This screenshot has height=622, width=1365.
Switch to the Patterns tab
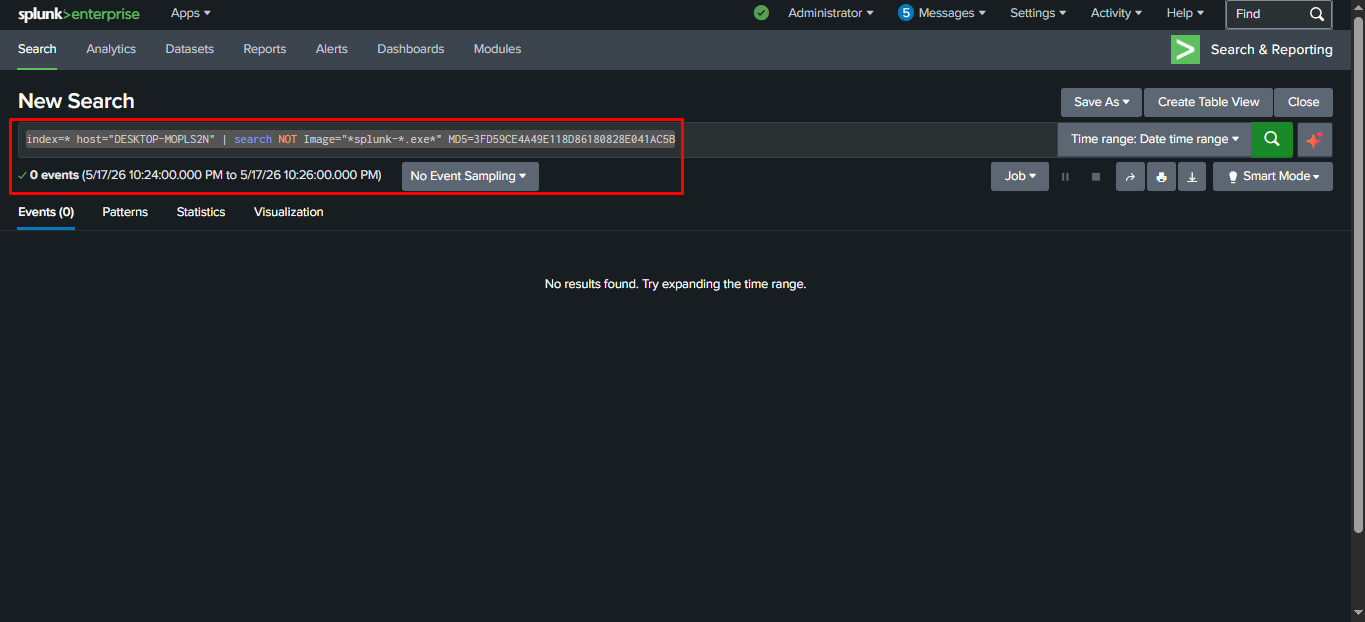coord(125,212)
